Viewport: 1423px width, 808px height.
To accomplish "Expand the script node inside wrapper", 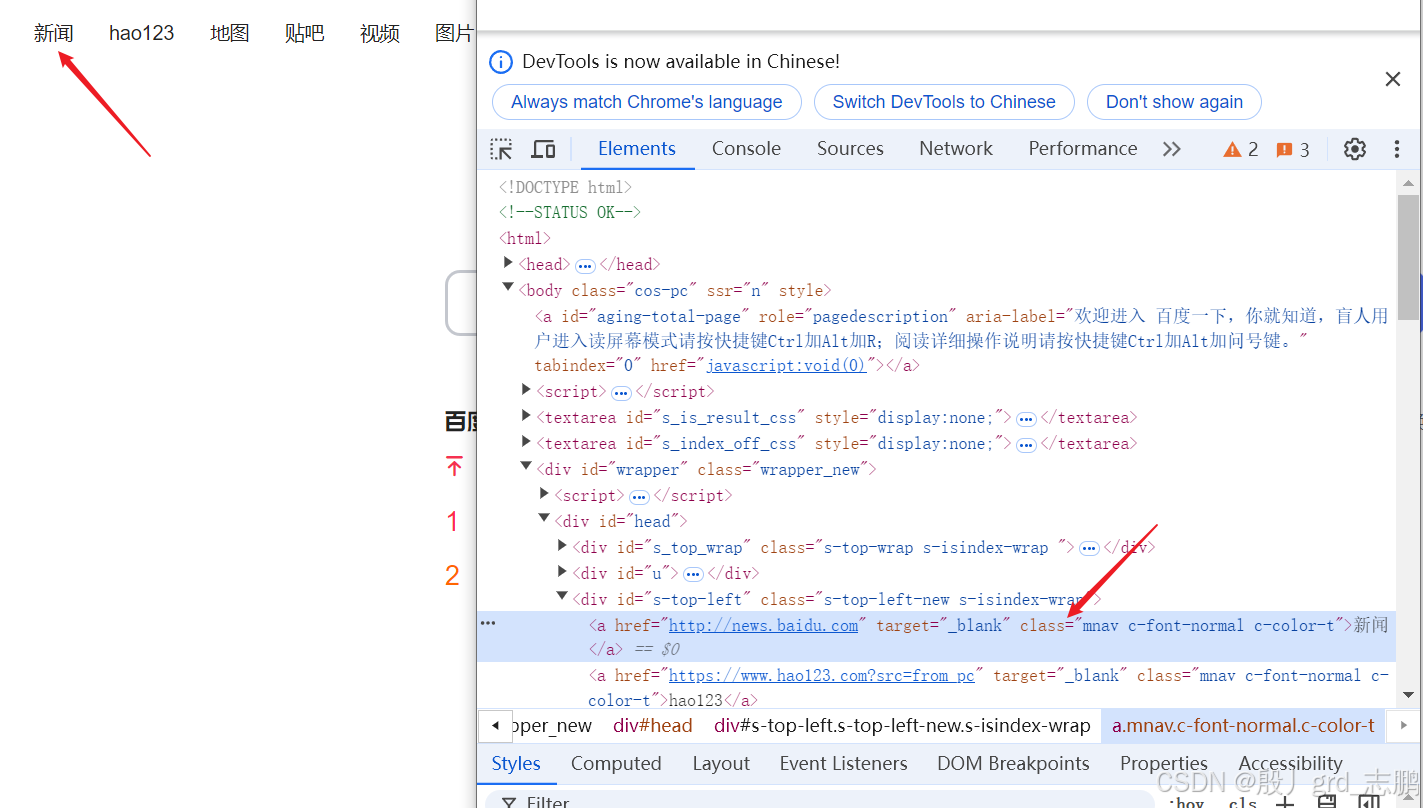I will [545, 494].
